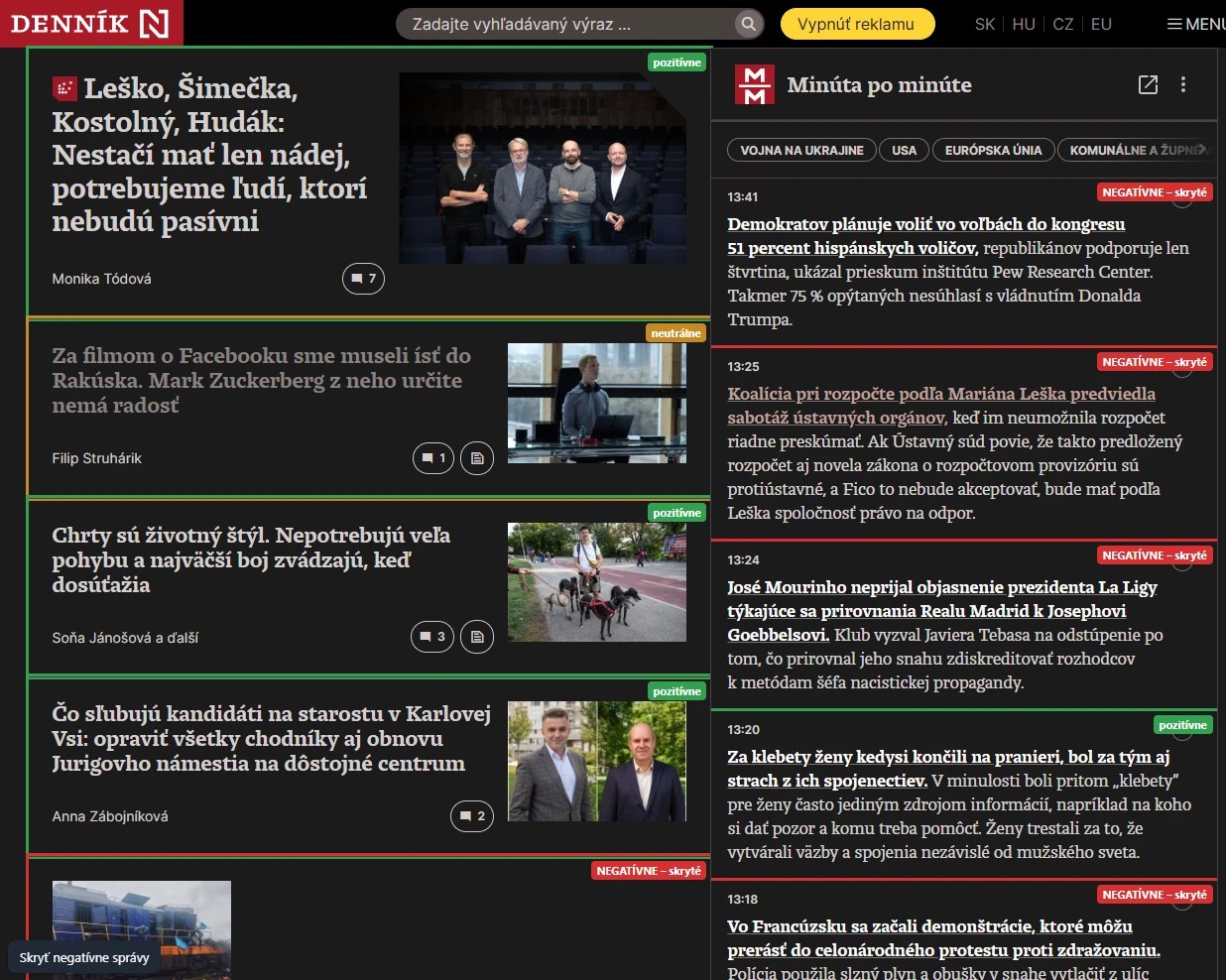The width and height of the screenshot is (1226, 980).
Task: Click the four men group photo thumbnail
Action: click(543, 168)
